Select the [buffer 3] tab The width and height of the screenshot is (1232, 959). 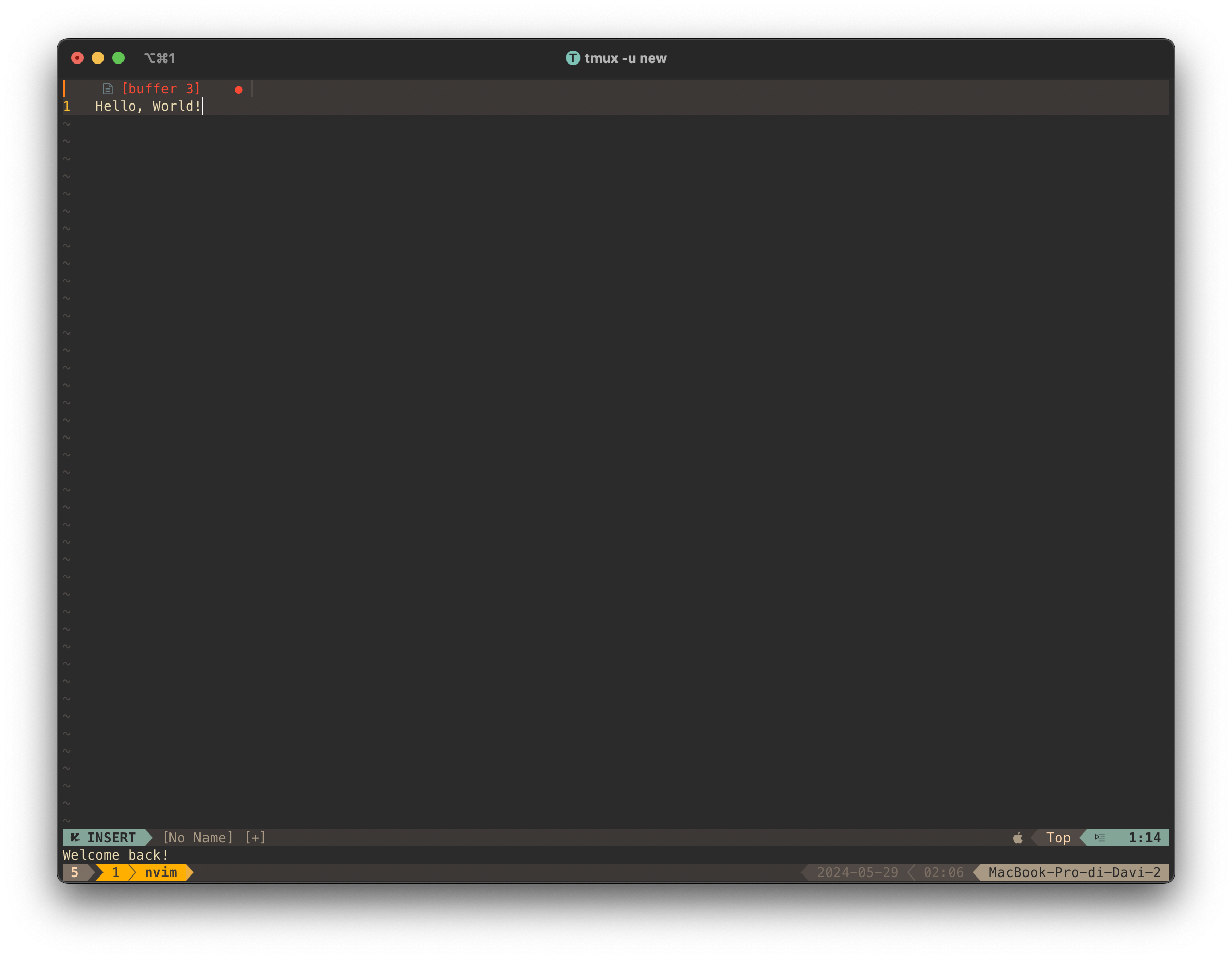point(161,89)
